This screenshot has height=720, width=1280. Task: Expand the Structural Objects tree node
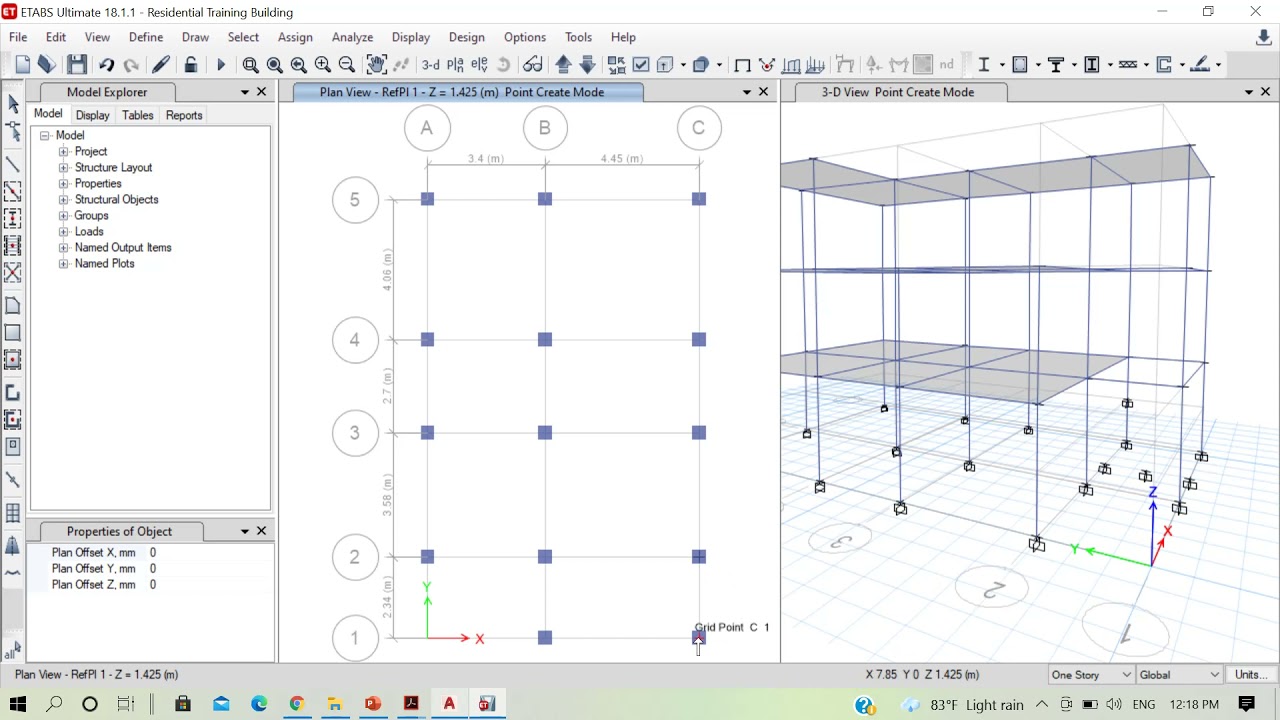(x=63, y=199)
